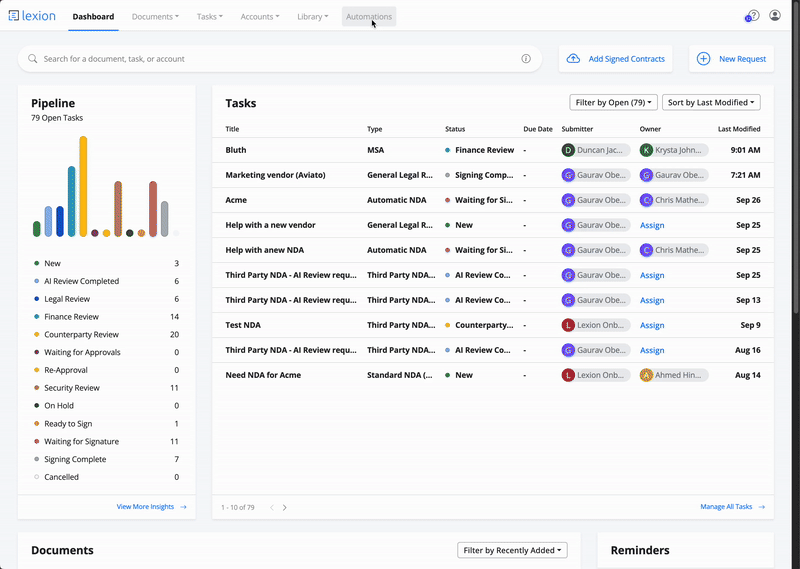Image resolution: width=800 pixels, height=569 pixels.
Task: Click Ahmed Hin... owner avatar
Action: (x=646, y=375)
